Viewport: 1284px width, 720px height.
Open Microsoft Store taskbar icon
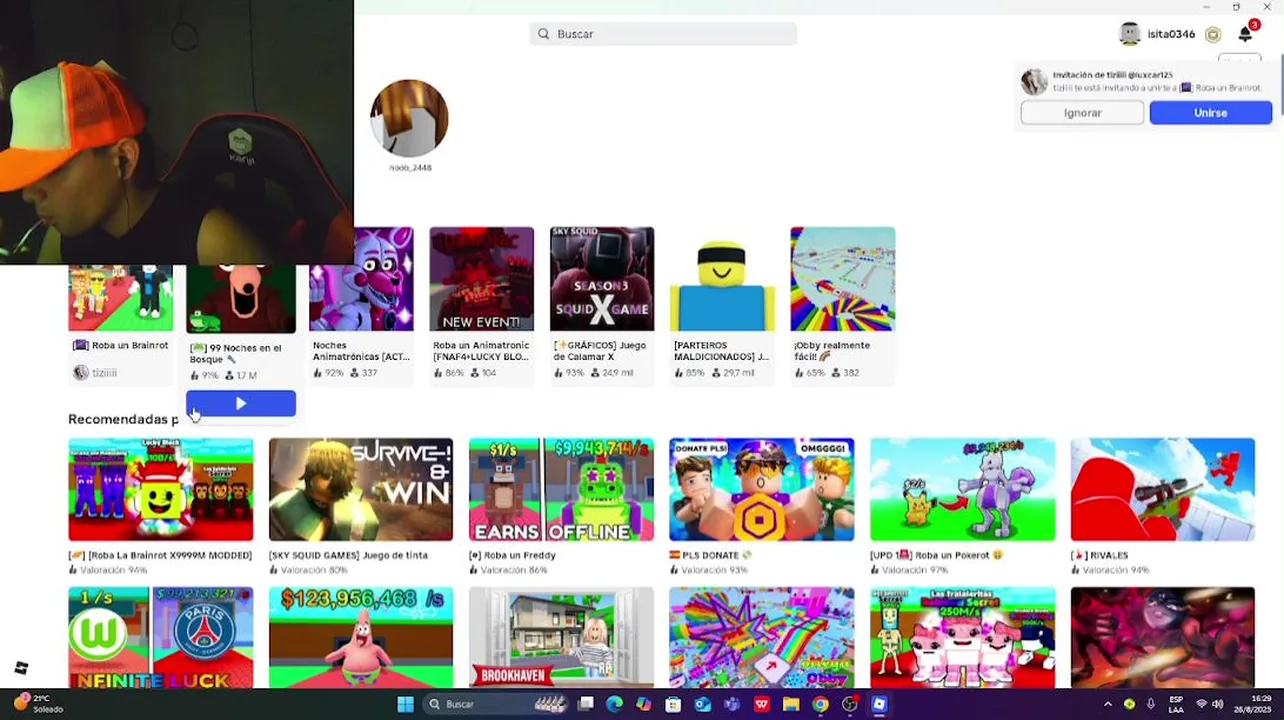[673, 704]
